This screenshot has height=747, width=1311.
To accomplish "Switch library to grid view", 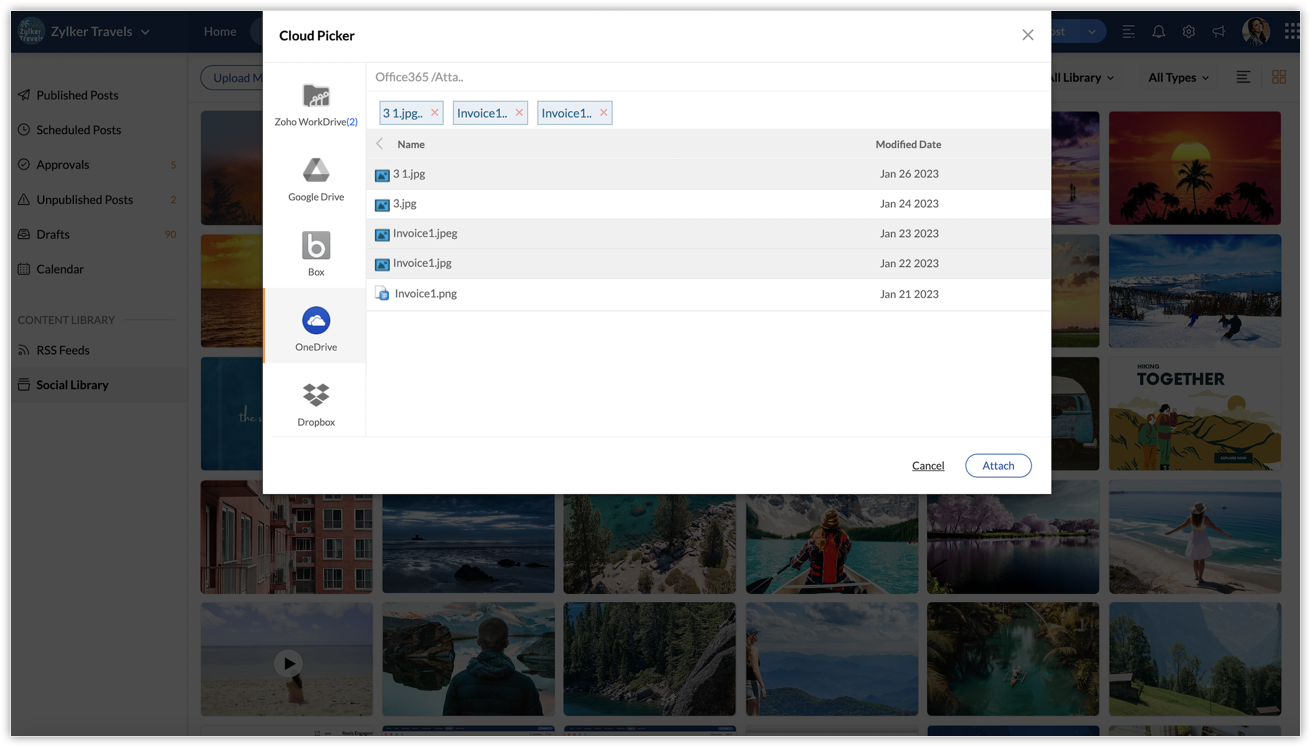I will point(1279,77).
